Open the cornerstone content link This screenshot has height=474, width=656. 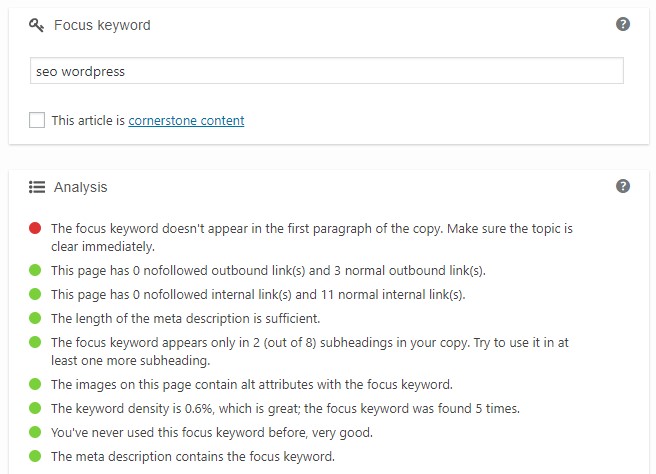186,120
